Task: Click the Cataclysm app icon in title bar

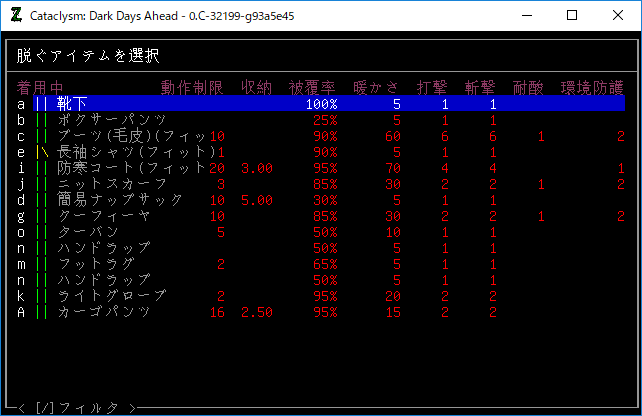Action: 15,16
